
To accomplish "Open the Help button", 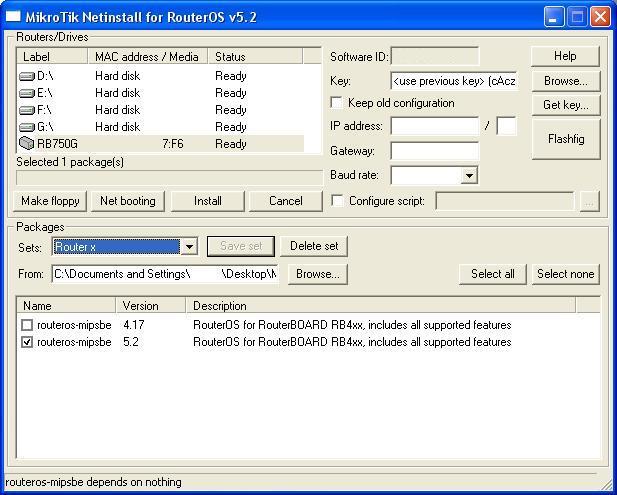I will 565,56.
